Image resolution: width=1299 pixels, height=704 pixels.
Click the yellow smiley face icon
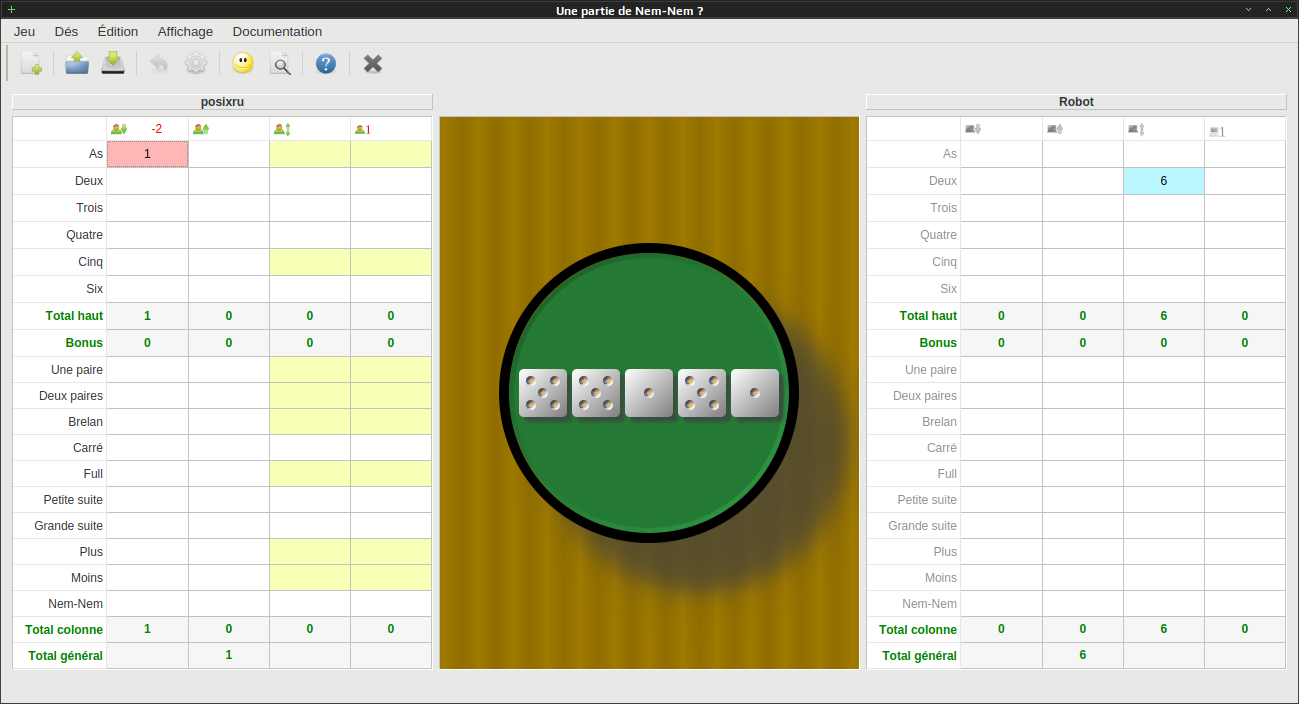[x=242, y=64]
